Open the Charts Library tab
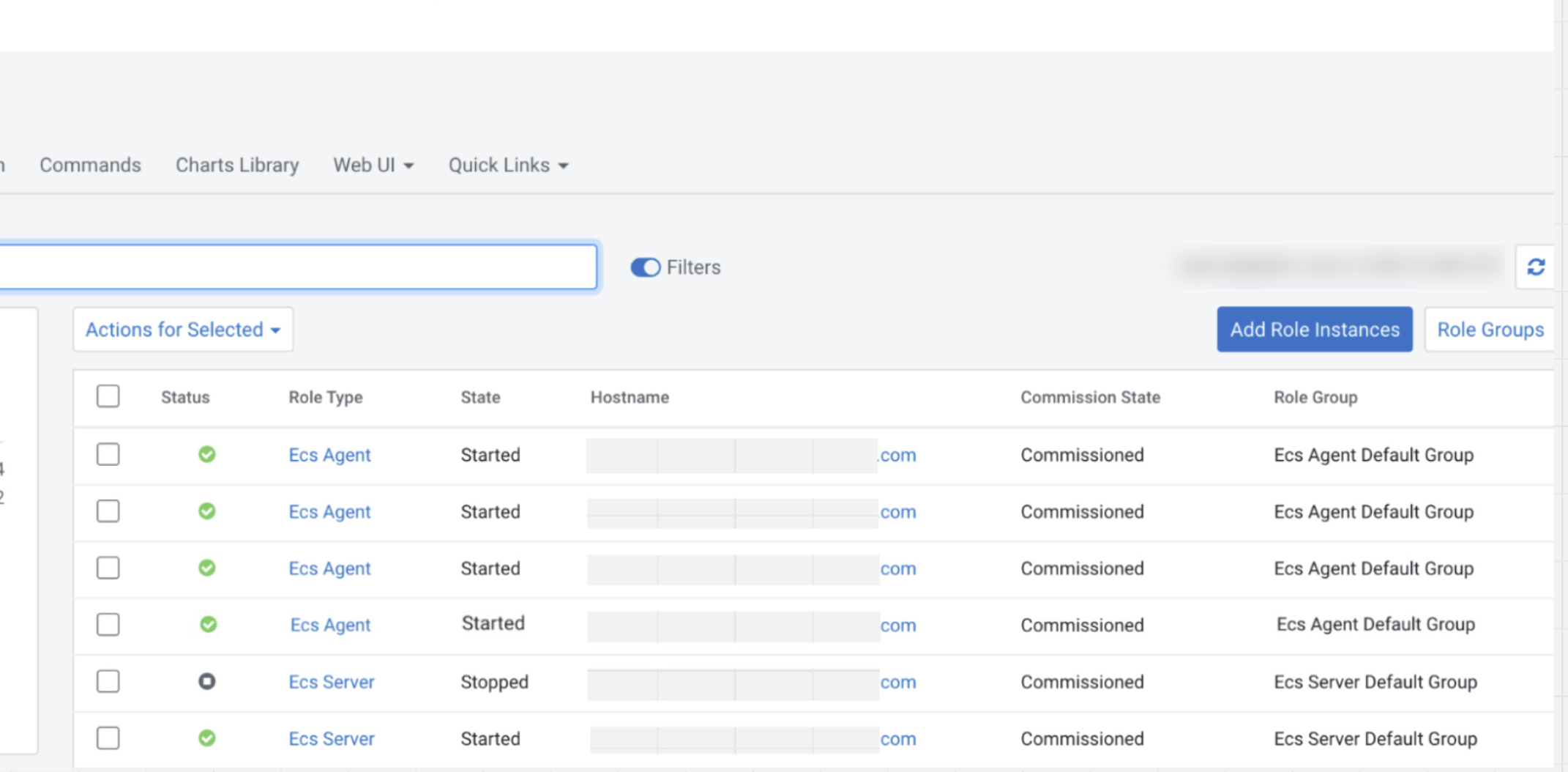Viewport: 1568px width, 772px height. tap(237, 166)
